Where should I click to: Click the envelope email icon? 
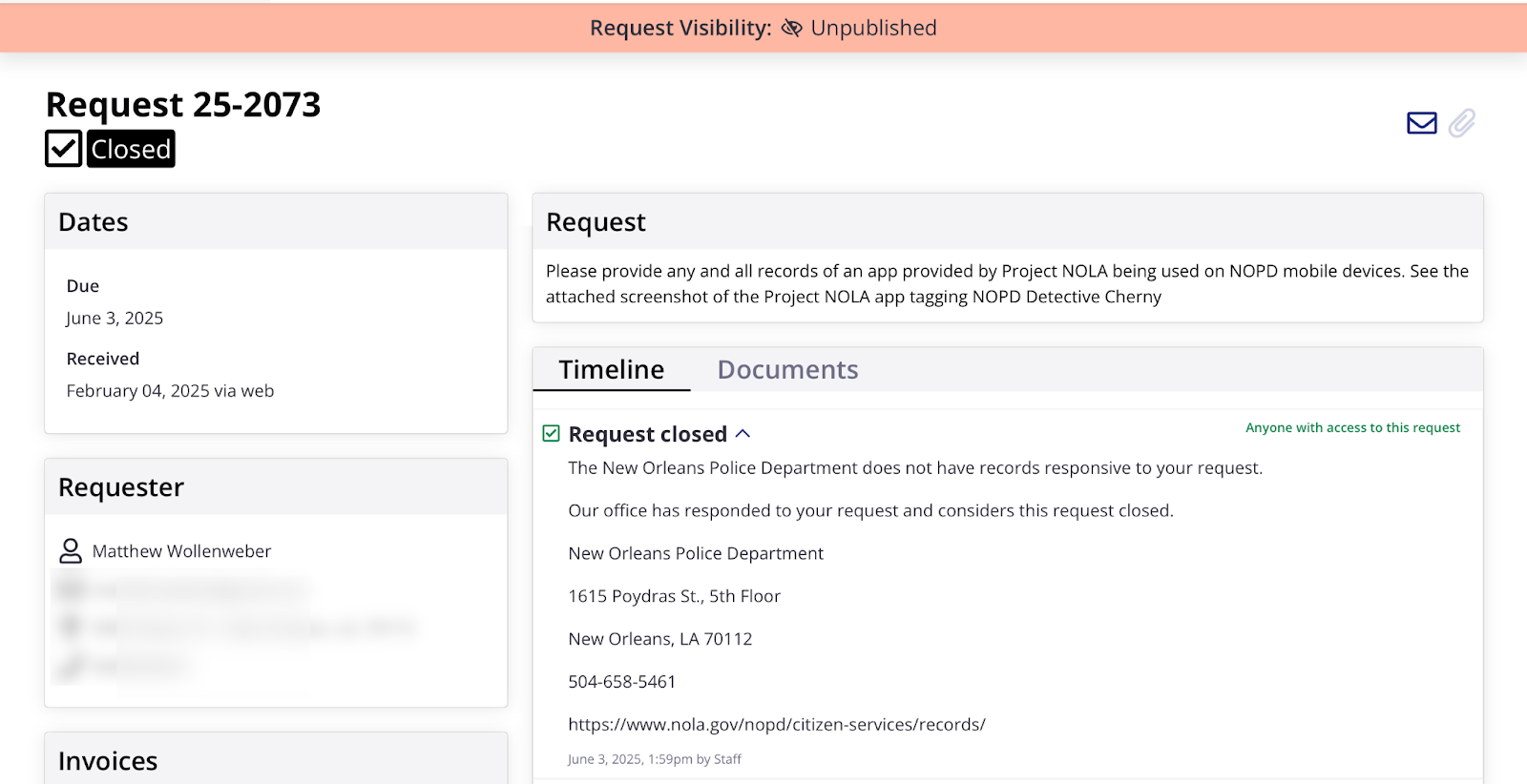(x=1421, y=123)
